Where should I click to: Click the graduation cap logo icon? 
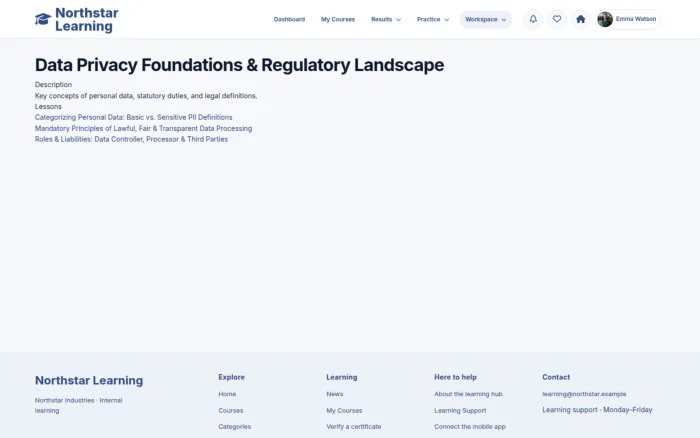pyautogui.click(x=43, y=19)
